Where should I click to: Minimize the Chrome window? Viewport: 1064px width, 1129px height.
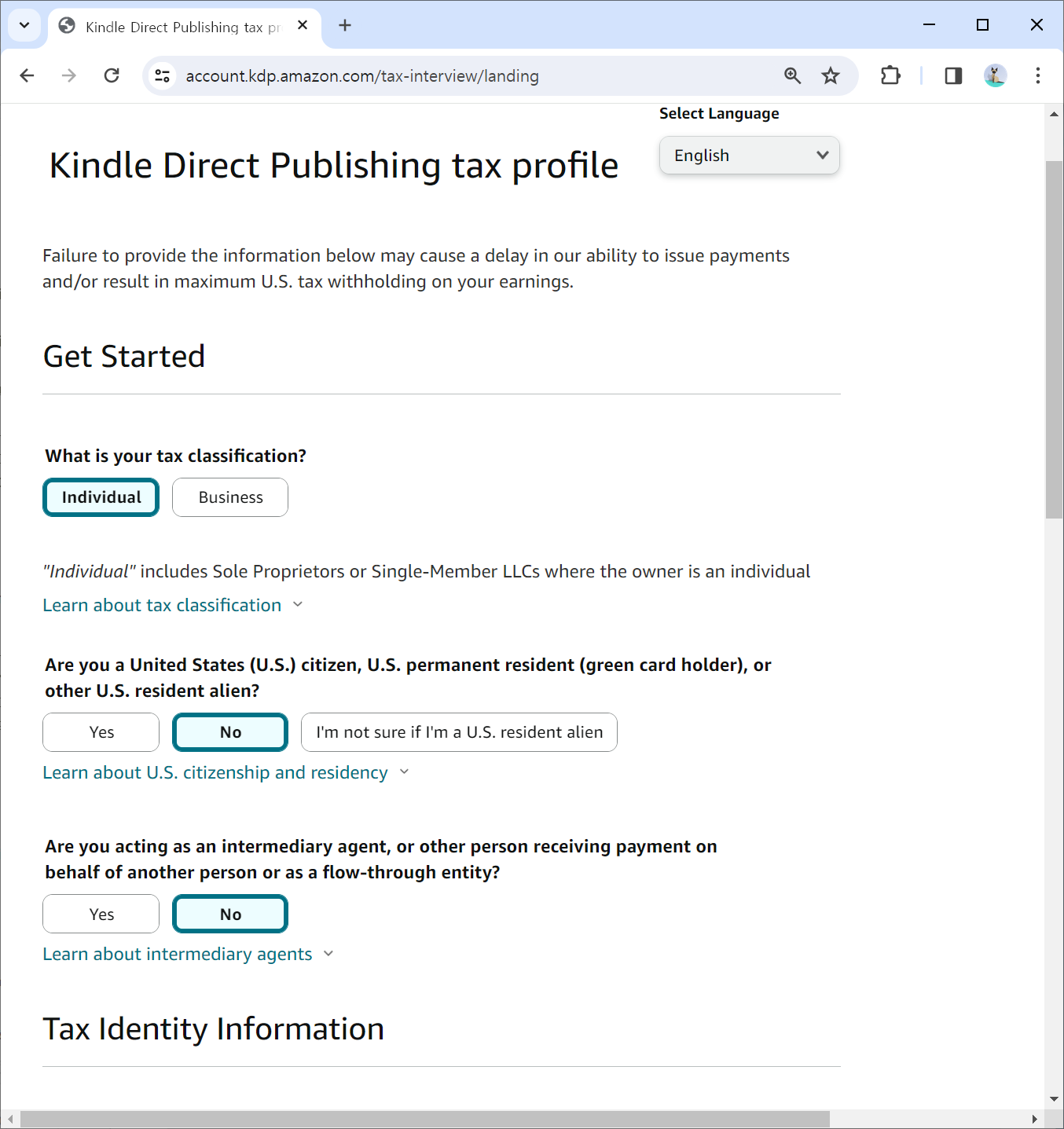tap(929, 25)
